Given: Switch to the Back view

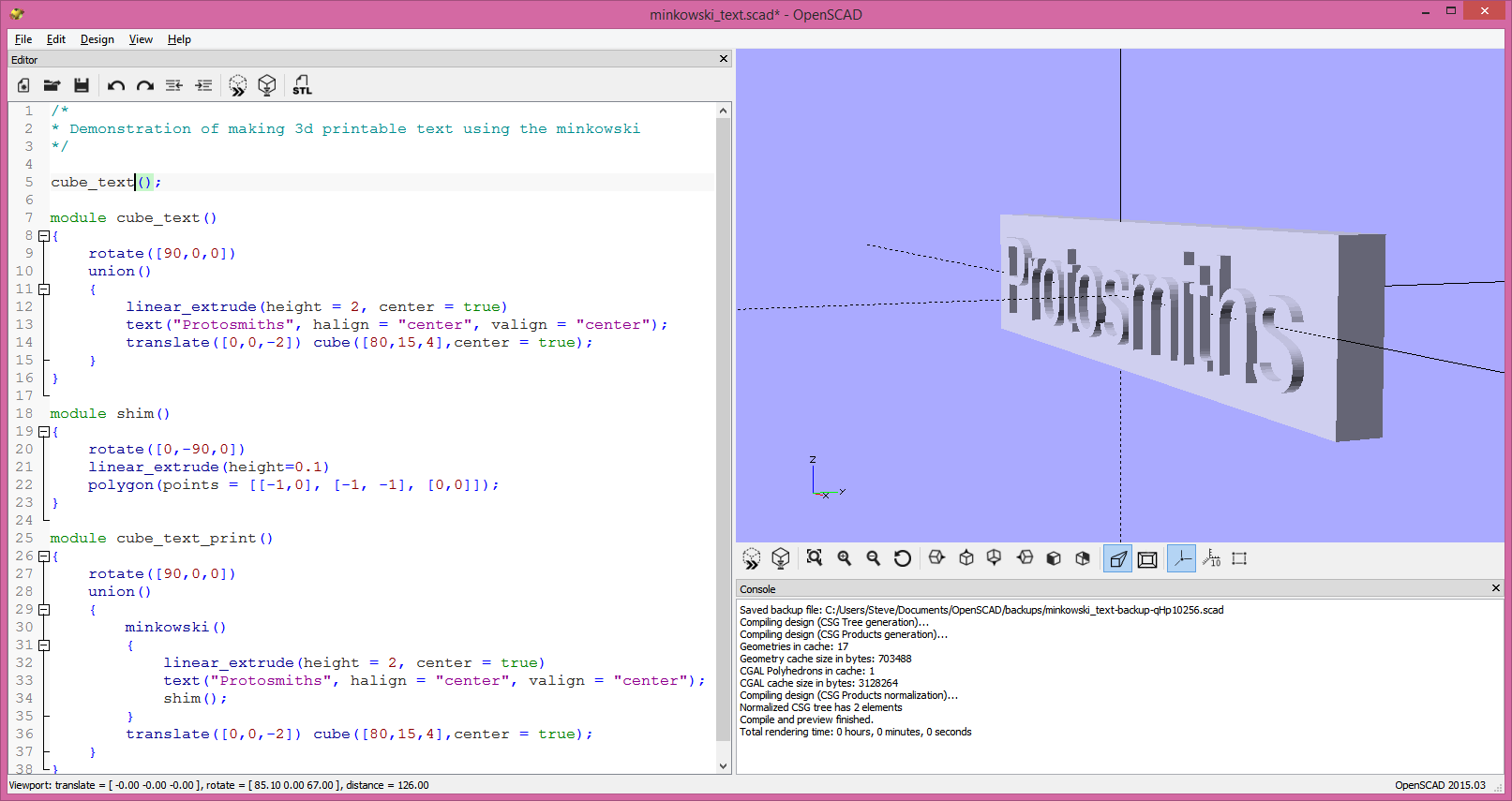Looking at the screenshot, I should (1083, 558).
